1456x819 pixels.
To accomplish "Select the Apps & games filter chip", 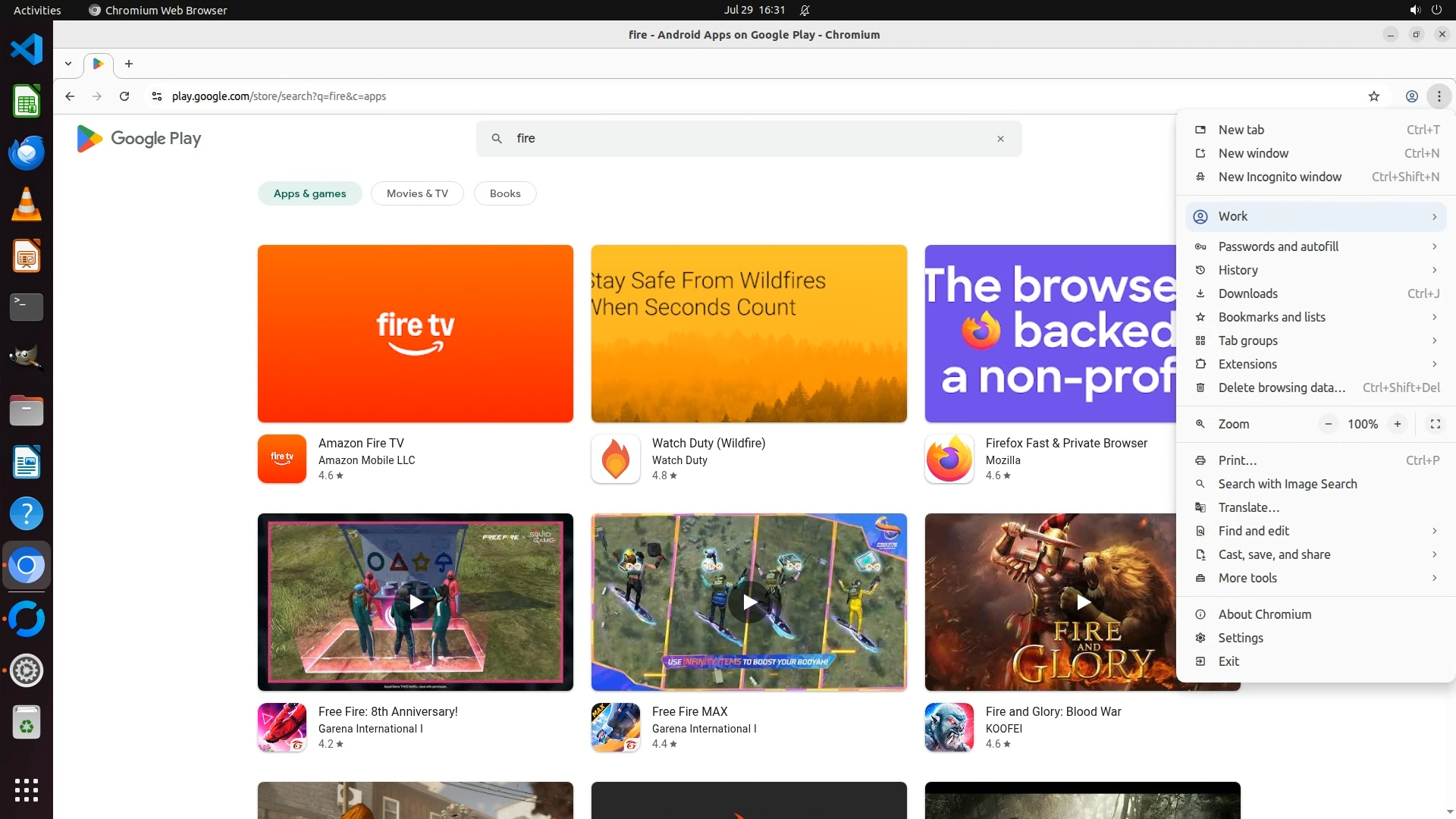I will click(x=309, y=193).
